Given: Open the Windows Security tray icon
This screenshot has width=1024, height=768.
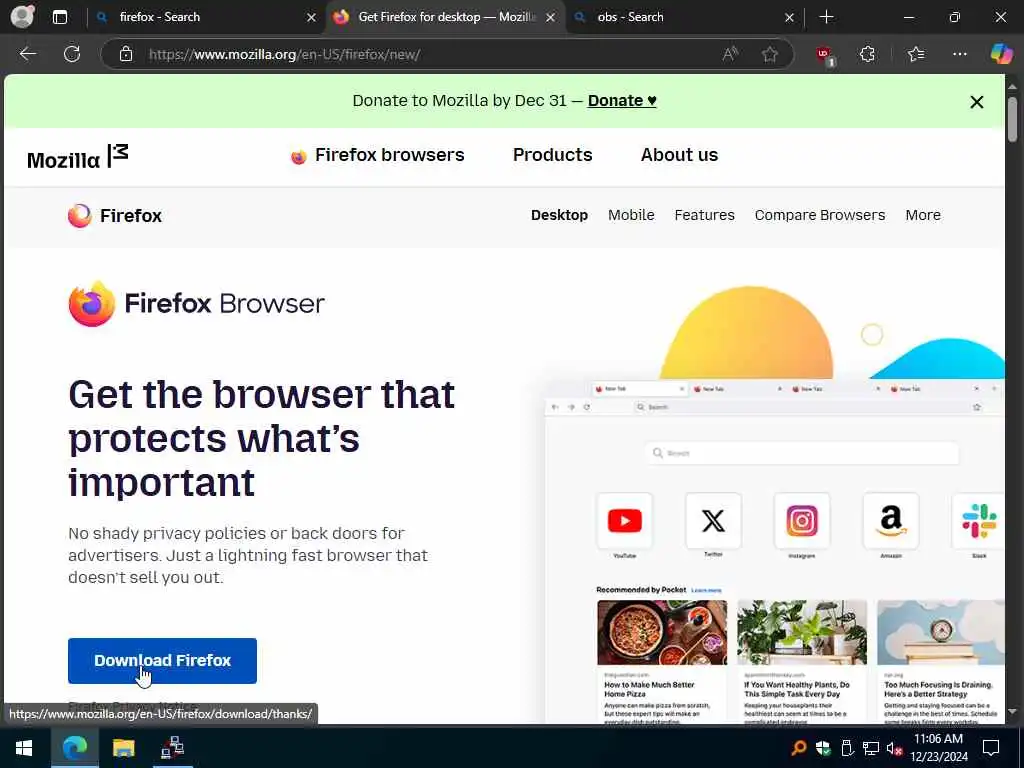Looking at the screenshot, I should click(x=823, y=748).
